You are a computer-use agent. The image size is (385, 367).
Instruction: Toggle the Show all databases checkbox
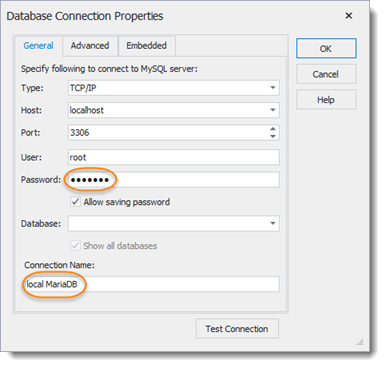click(75, 246)
